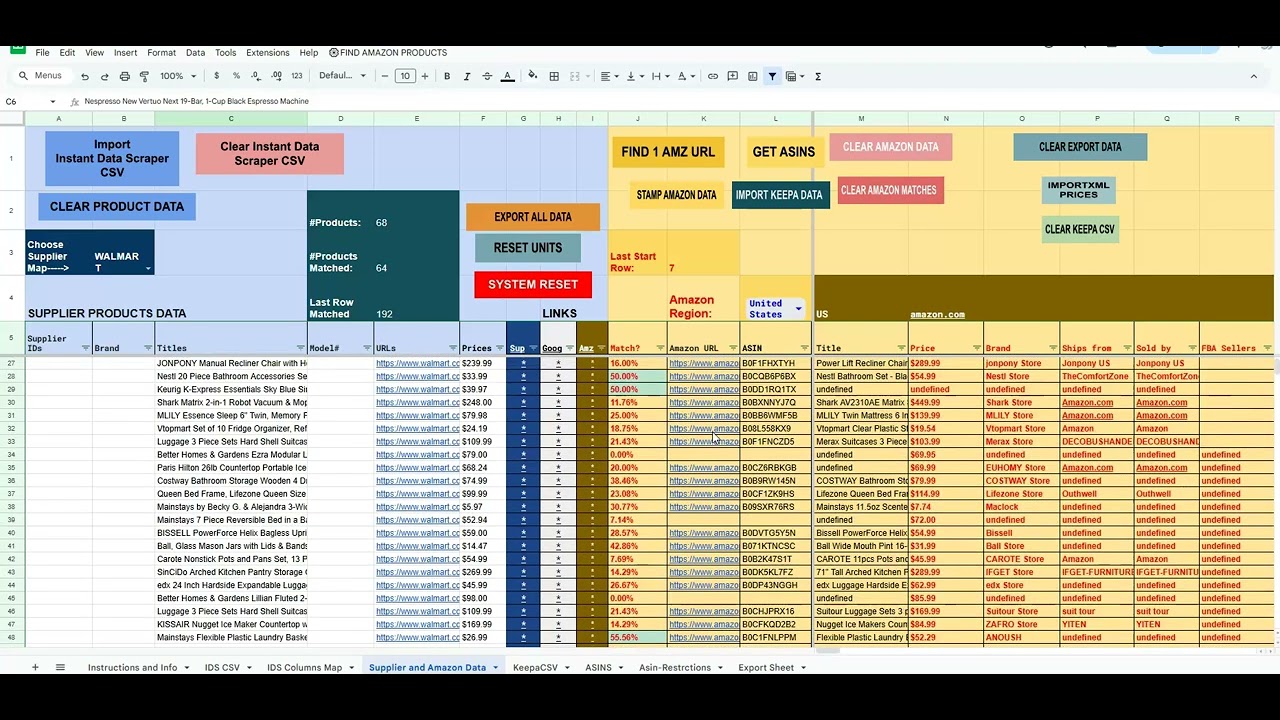Open horizontal align options
Screen dimensions: 1280x720
tap(608, 76)
